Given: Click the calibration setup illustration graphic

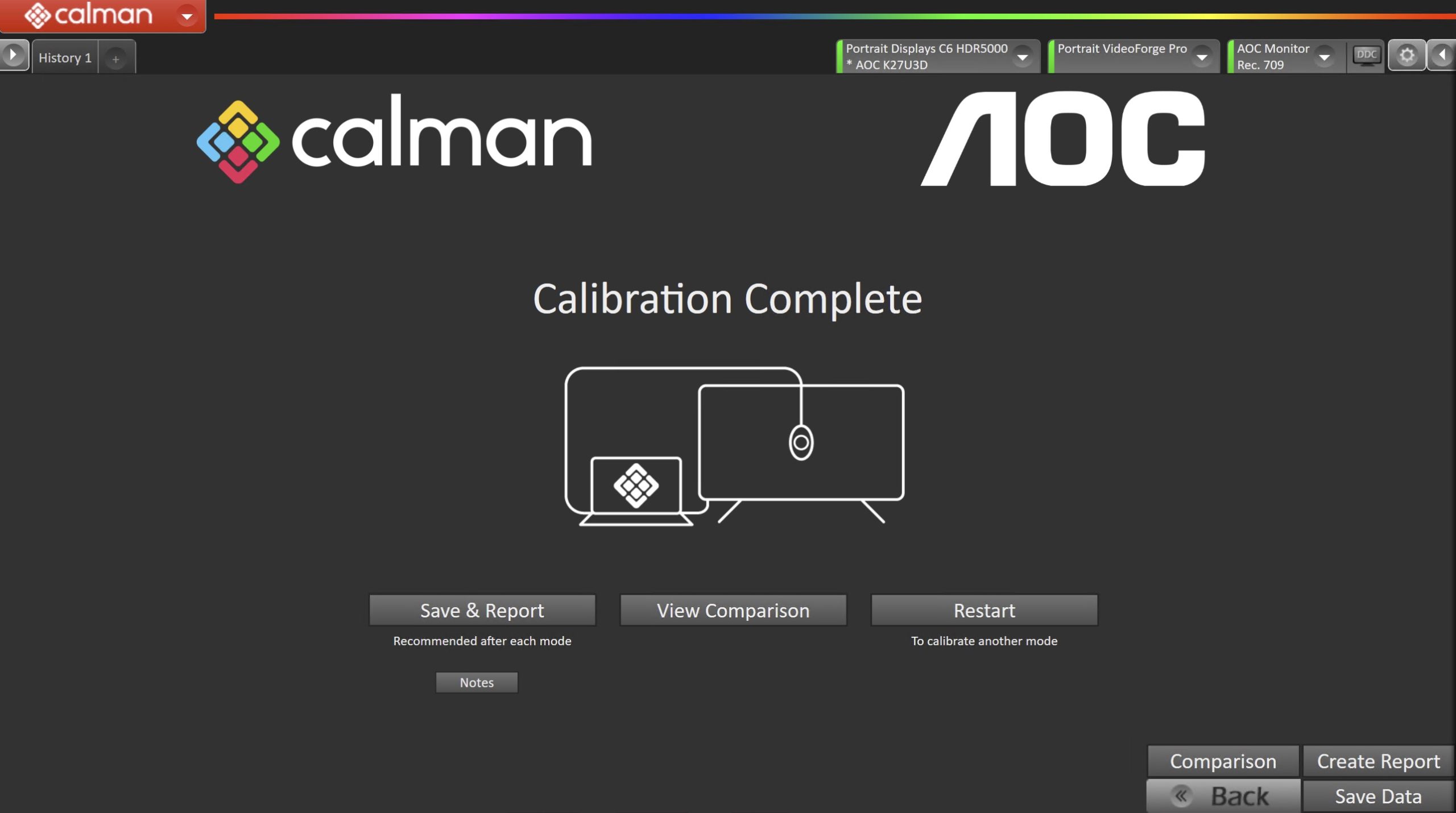Looking at the screenshot, I should 734,445.
